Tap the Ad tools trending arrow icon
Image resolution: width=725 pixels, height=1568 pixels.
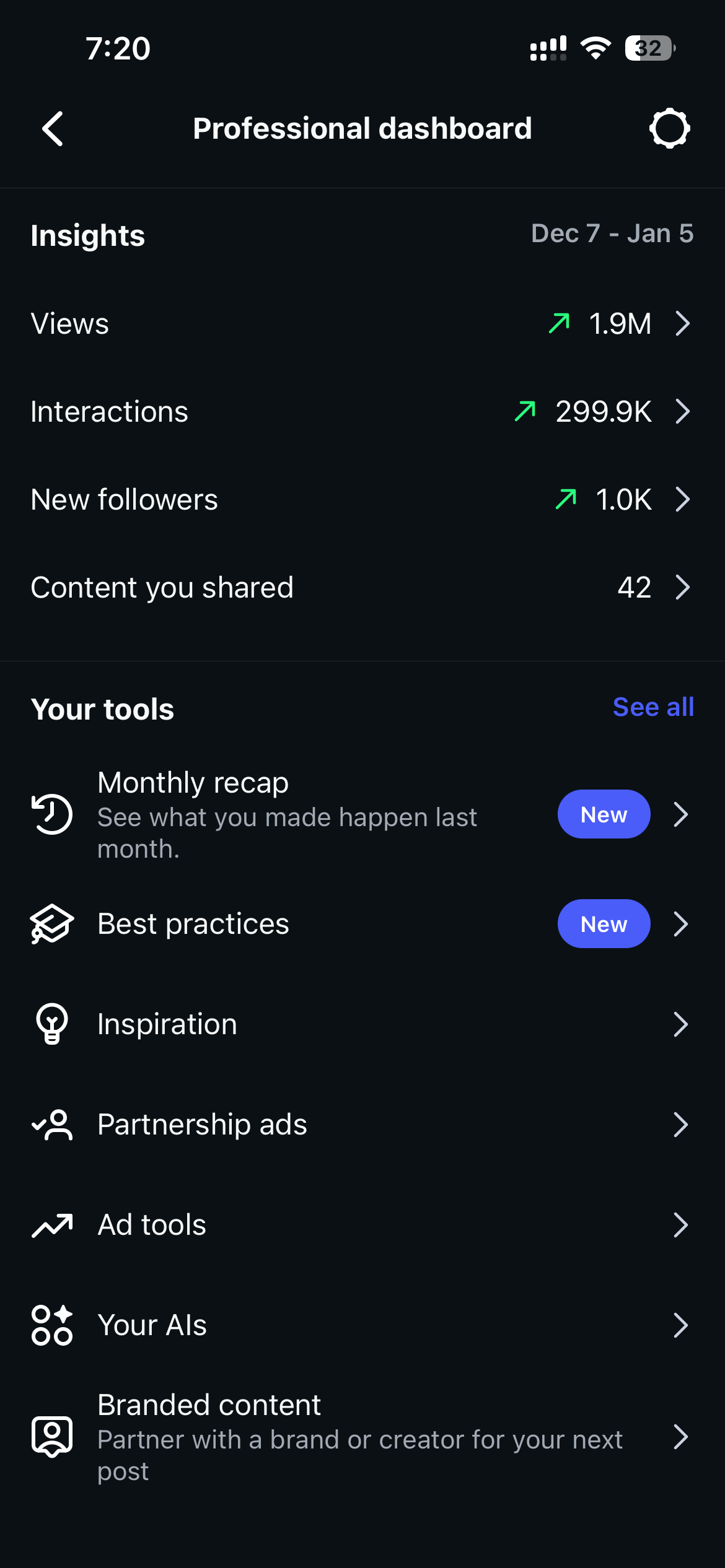coord(52,1225)
